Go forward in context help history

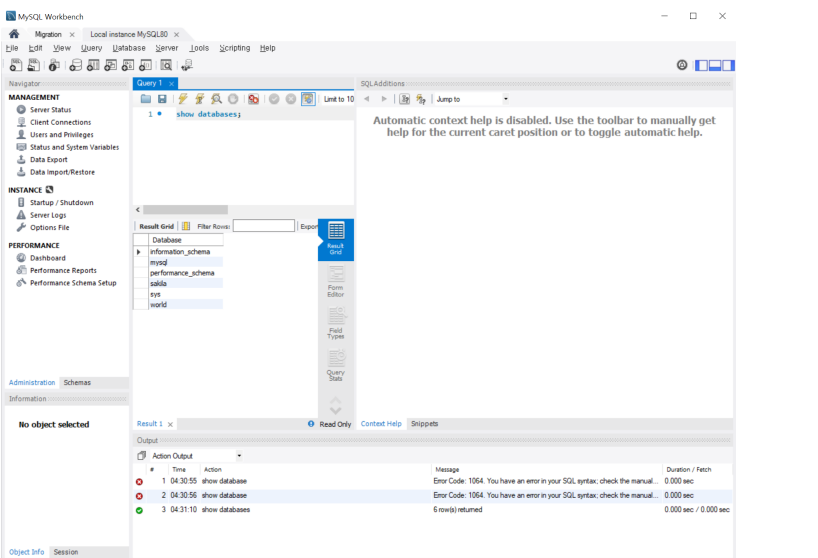tap(384, 99)
